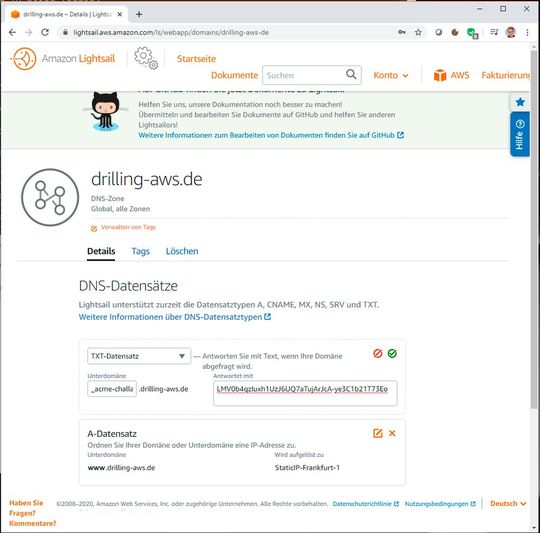
Task: Click the Verwalten von Tags edit icon
Action: [x=94, y=229]
